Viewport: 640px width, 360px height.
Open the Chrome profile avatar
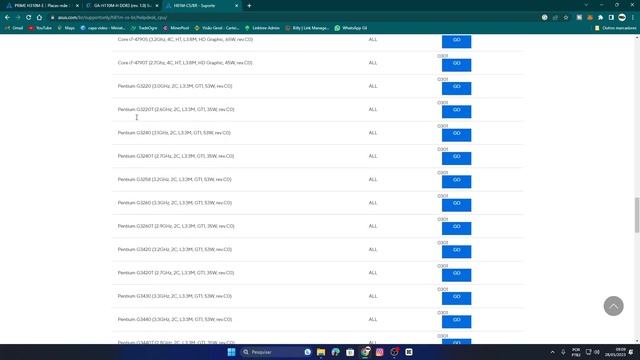click(622, 18)
